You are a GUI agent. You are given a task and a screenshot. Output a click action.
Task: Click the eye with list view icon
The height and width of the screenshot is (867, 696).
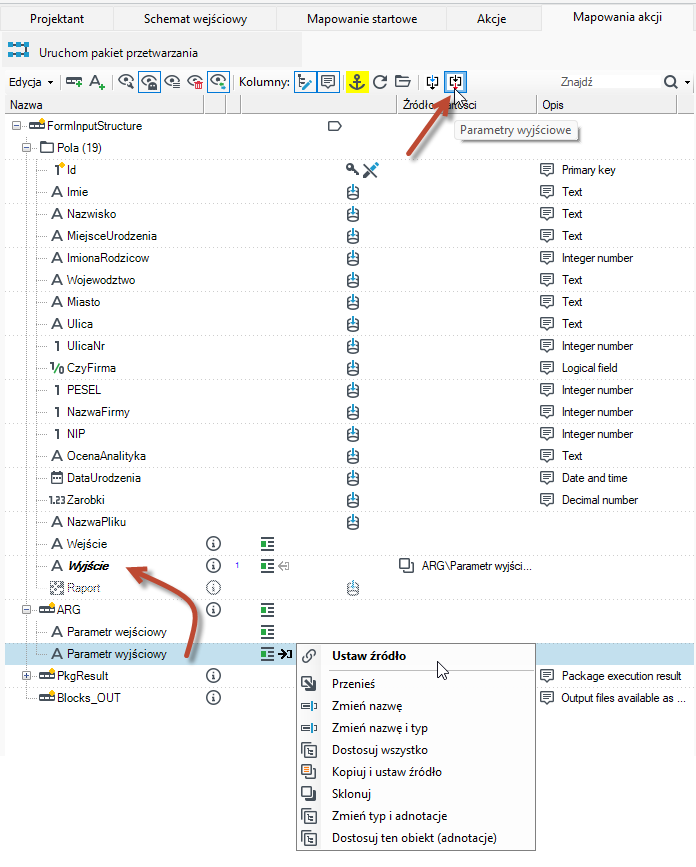click(172, 82)
